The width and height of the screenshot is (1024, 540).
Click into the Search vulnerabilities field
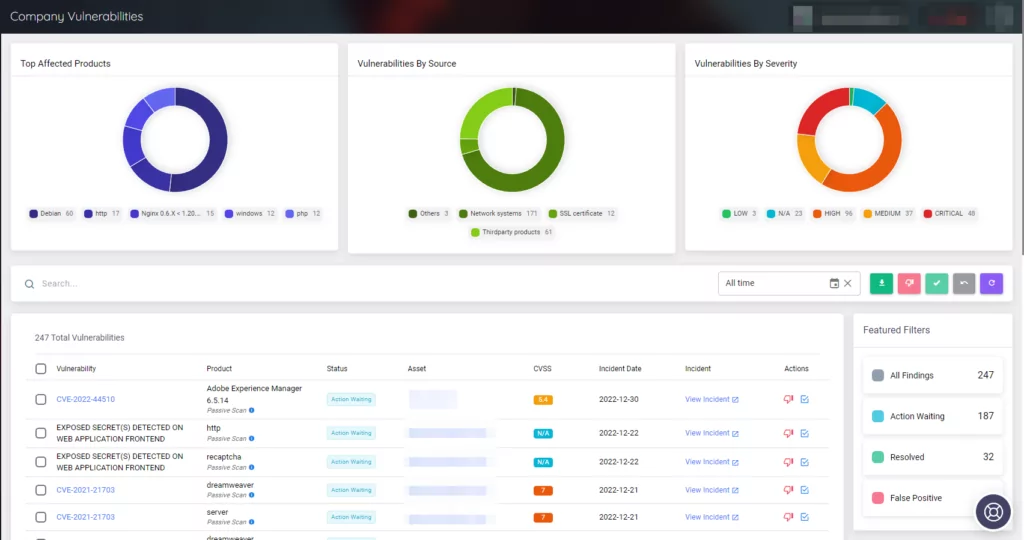[x=366, y=284]
